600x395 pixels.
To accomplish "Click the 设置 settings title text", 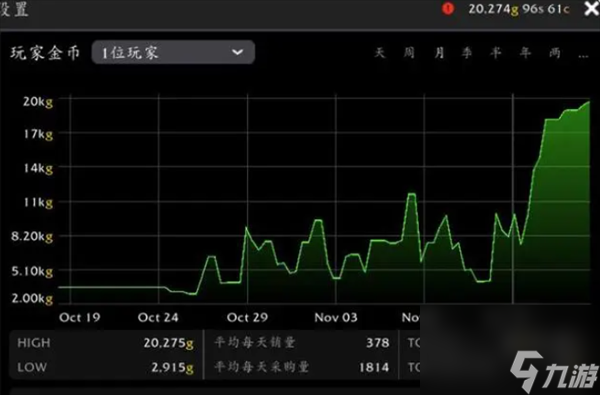I will pos(14,9).
